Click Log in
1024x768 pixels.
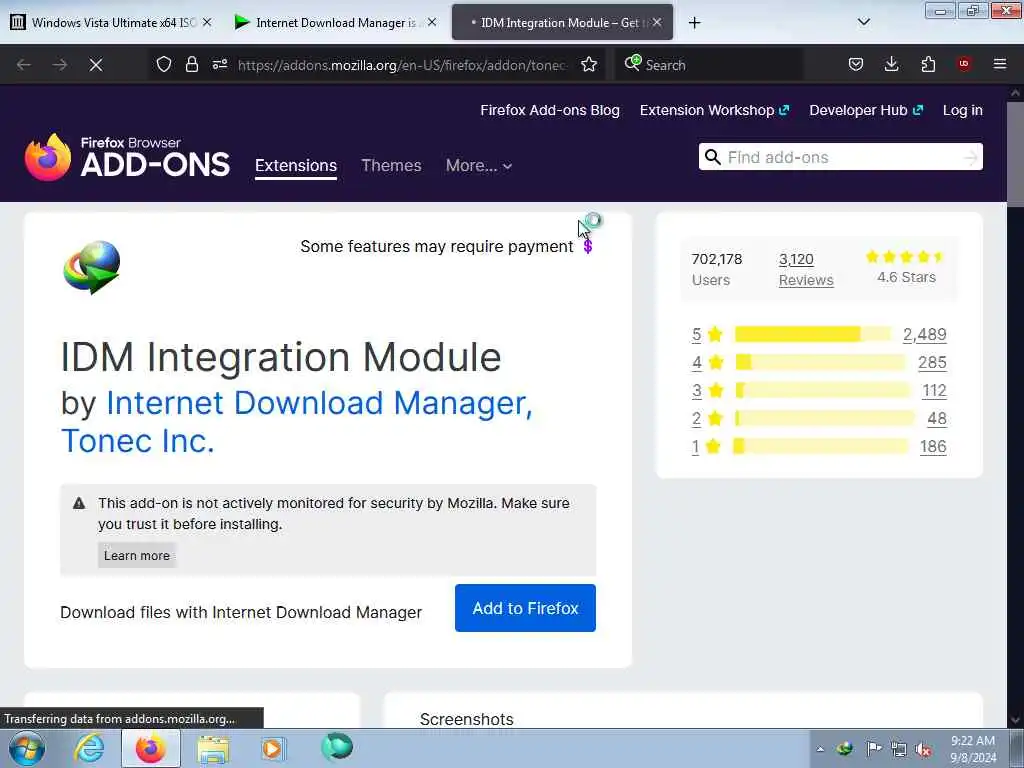[963, 110]
